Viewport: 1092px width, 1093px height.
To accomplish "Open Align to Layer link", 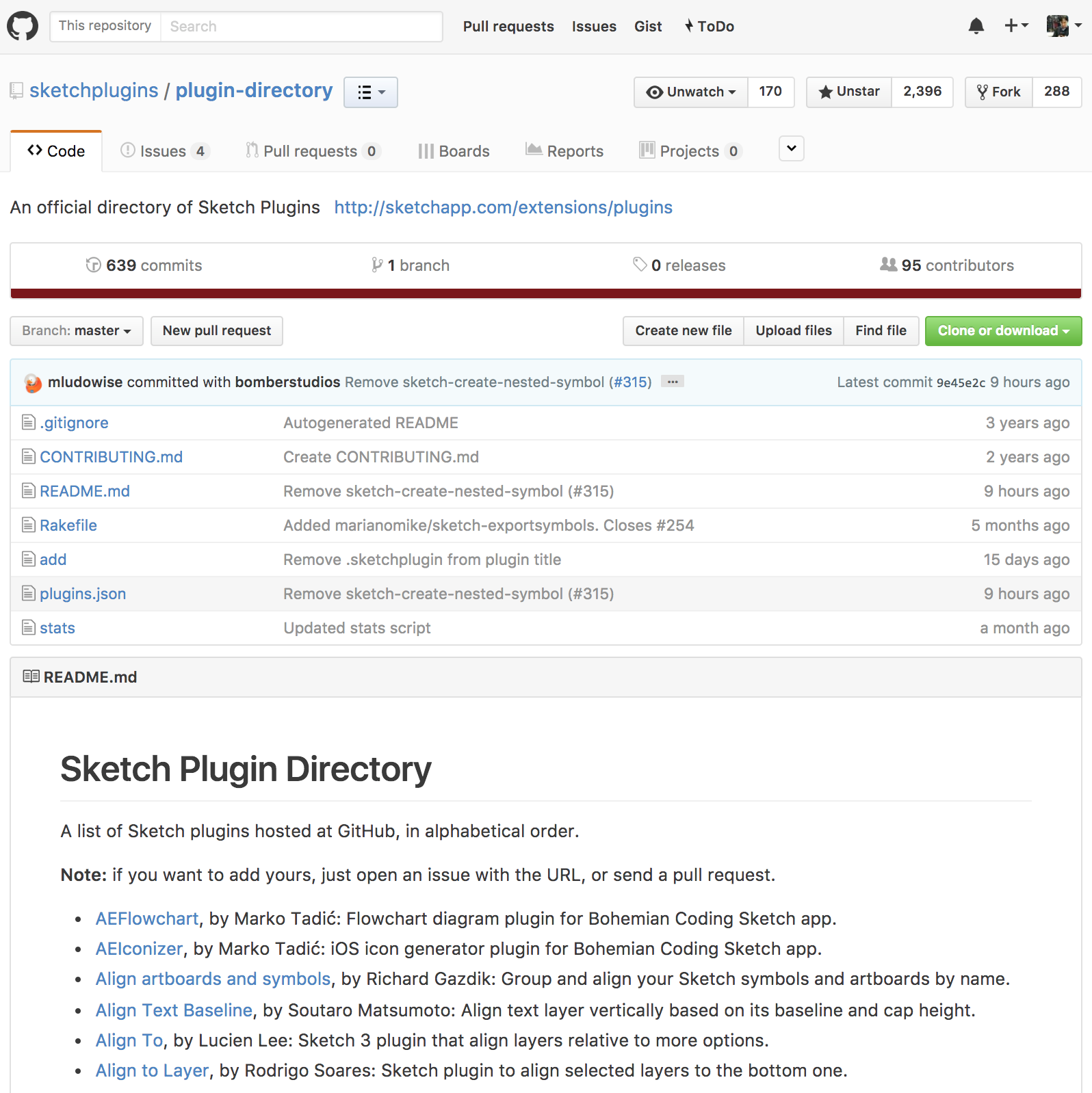I will point(153,1070).
